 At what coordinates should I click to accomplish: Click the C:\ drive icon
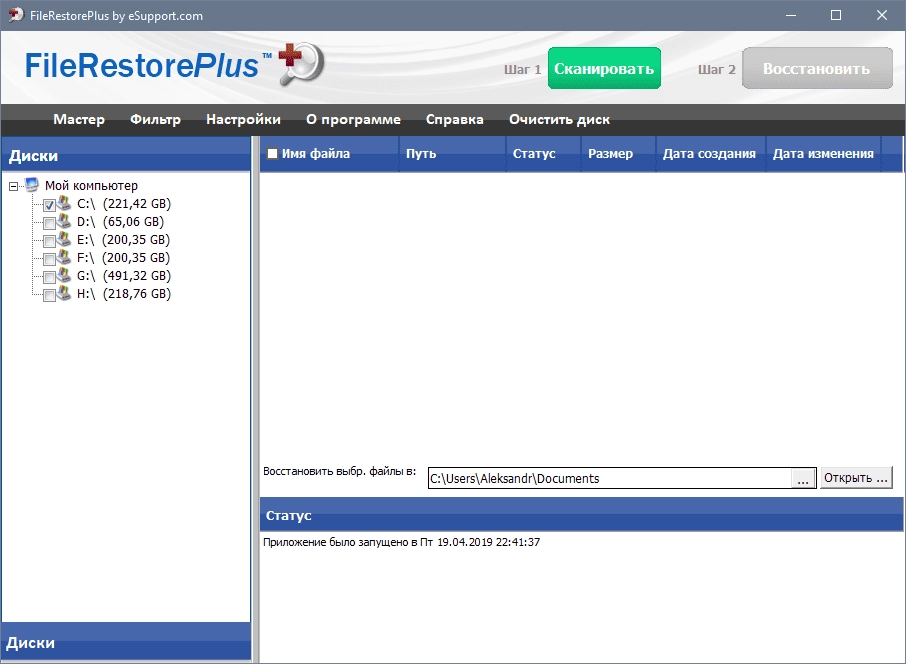click(64, 203)
